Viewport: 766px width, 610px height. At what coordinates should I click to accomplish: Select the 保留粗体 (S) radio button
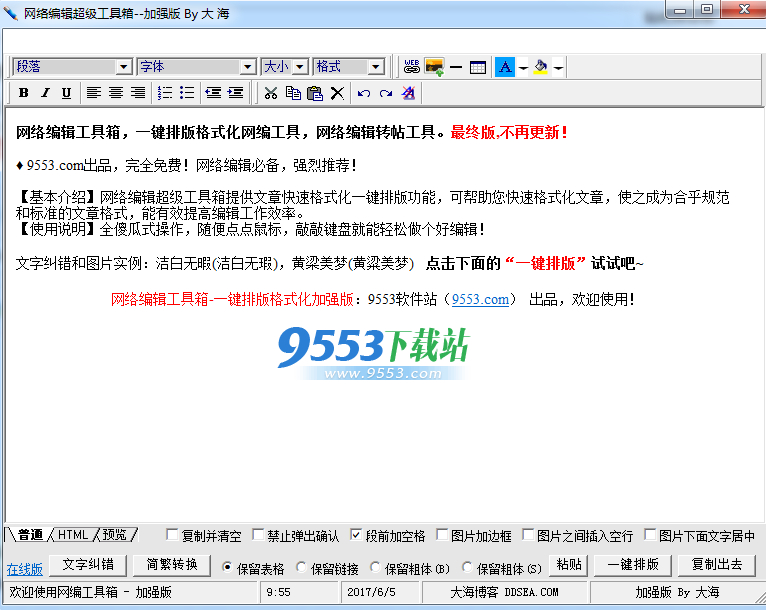467,567
